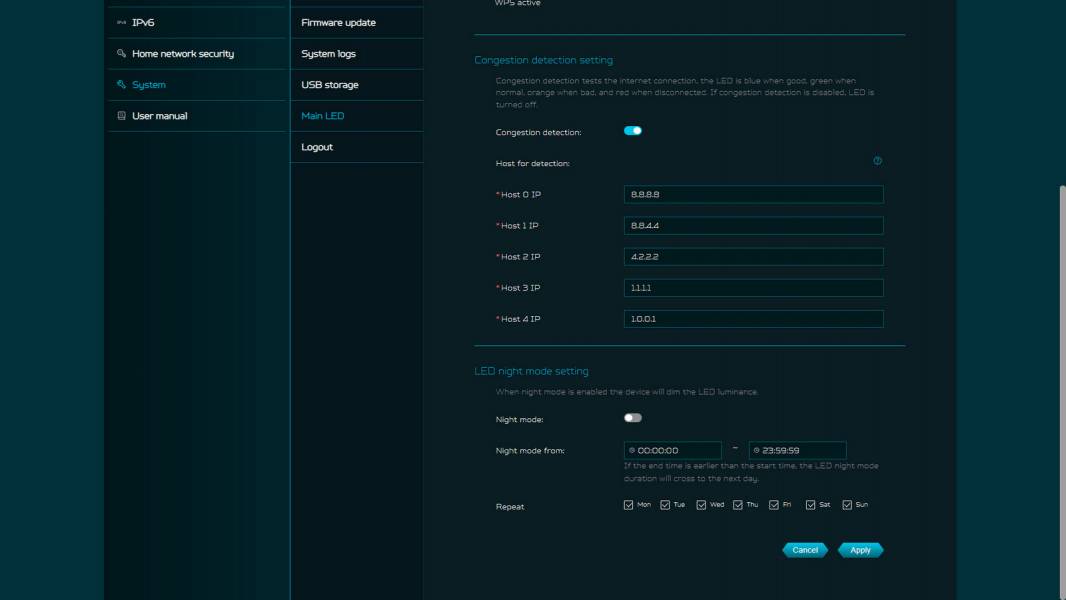1066x600 pixels.
Task: Open the Firmware update page
Action: 338,22
